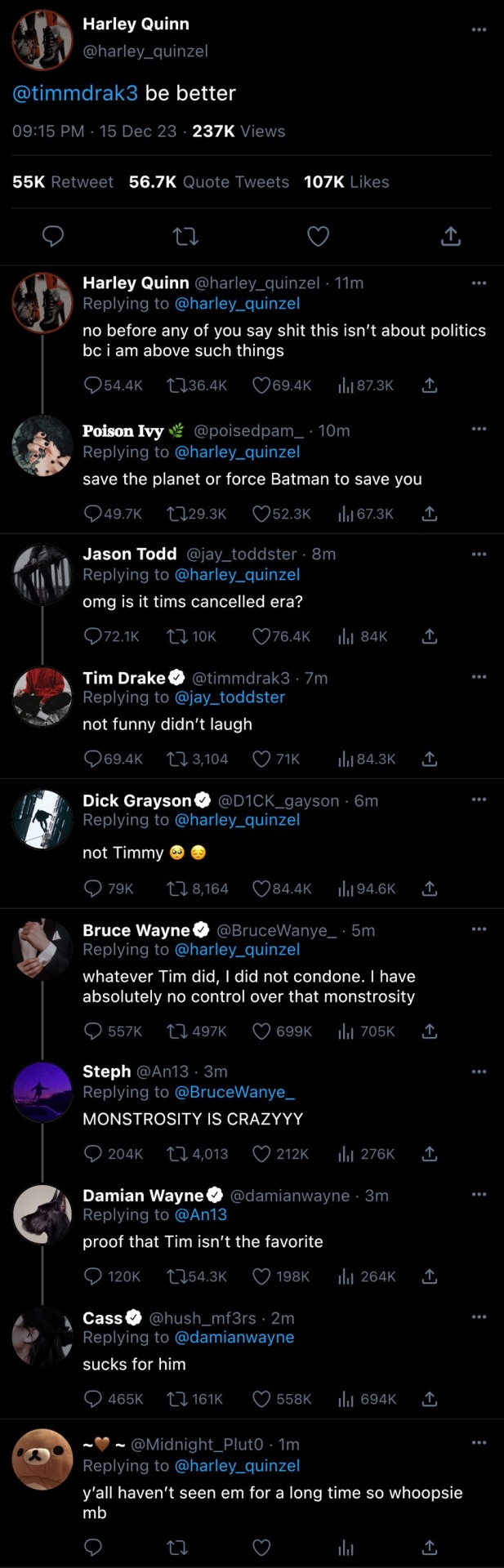Open the @BruceWanye_ link in Steph's reply
Screen dimensions: 504x1568
coord(234,1092)
